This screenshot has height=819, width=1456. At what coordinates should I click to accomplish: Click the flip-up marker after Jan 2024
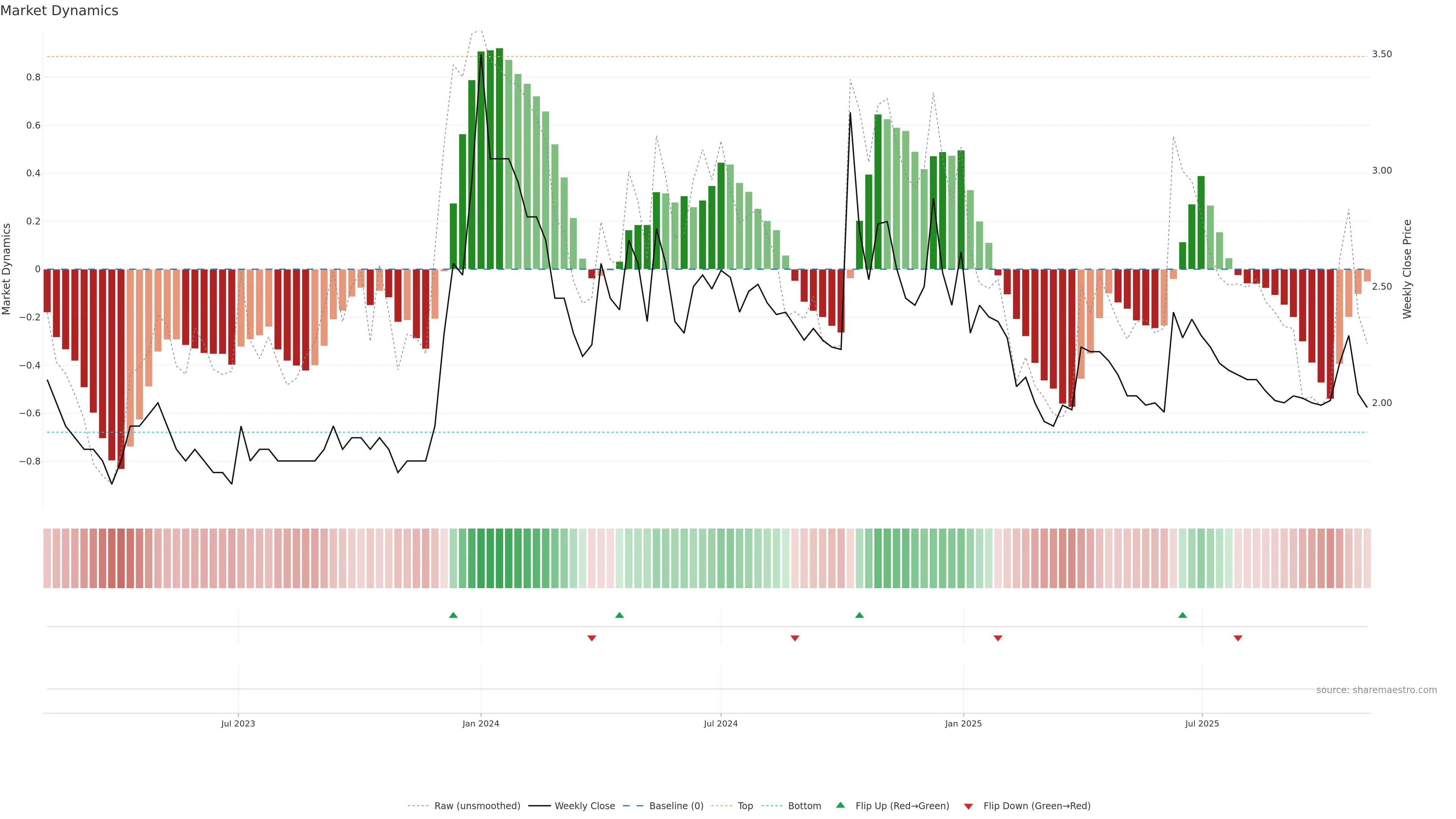(x=619, y=615)
